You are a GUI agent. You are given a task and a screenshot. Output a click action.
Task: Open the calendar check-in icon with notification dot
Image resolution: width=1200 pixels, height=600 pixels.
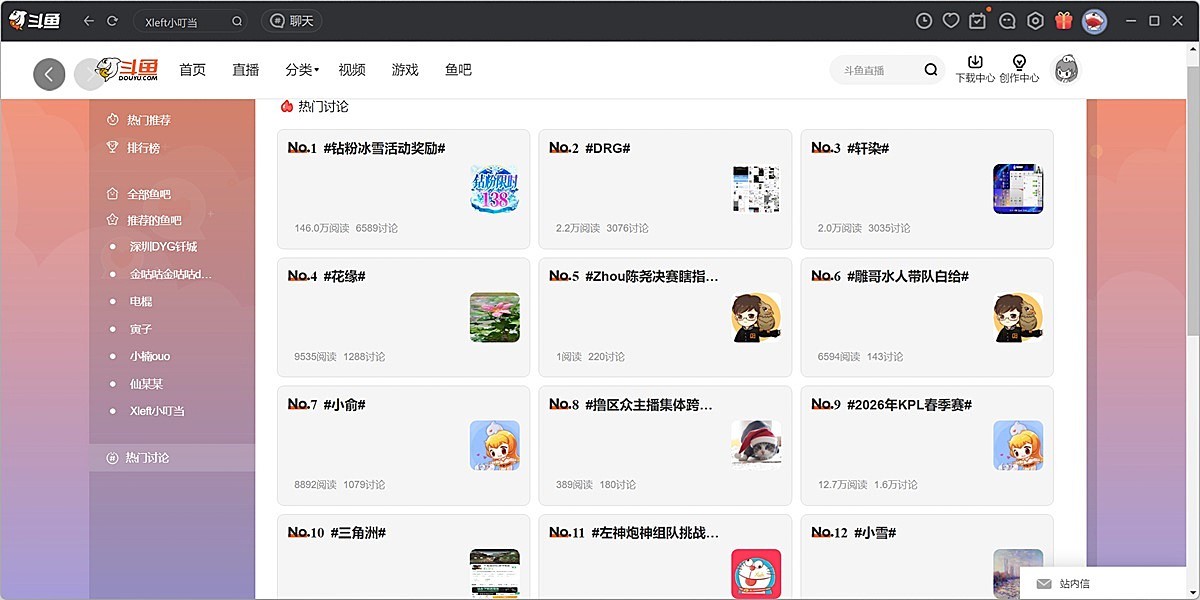[977, 20]
